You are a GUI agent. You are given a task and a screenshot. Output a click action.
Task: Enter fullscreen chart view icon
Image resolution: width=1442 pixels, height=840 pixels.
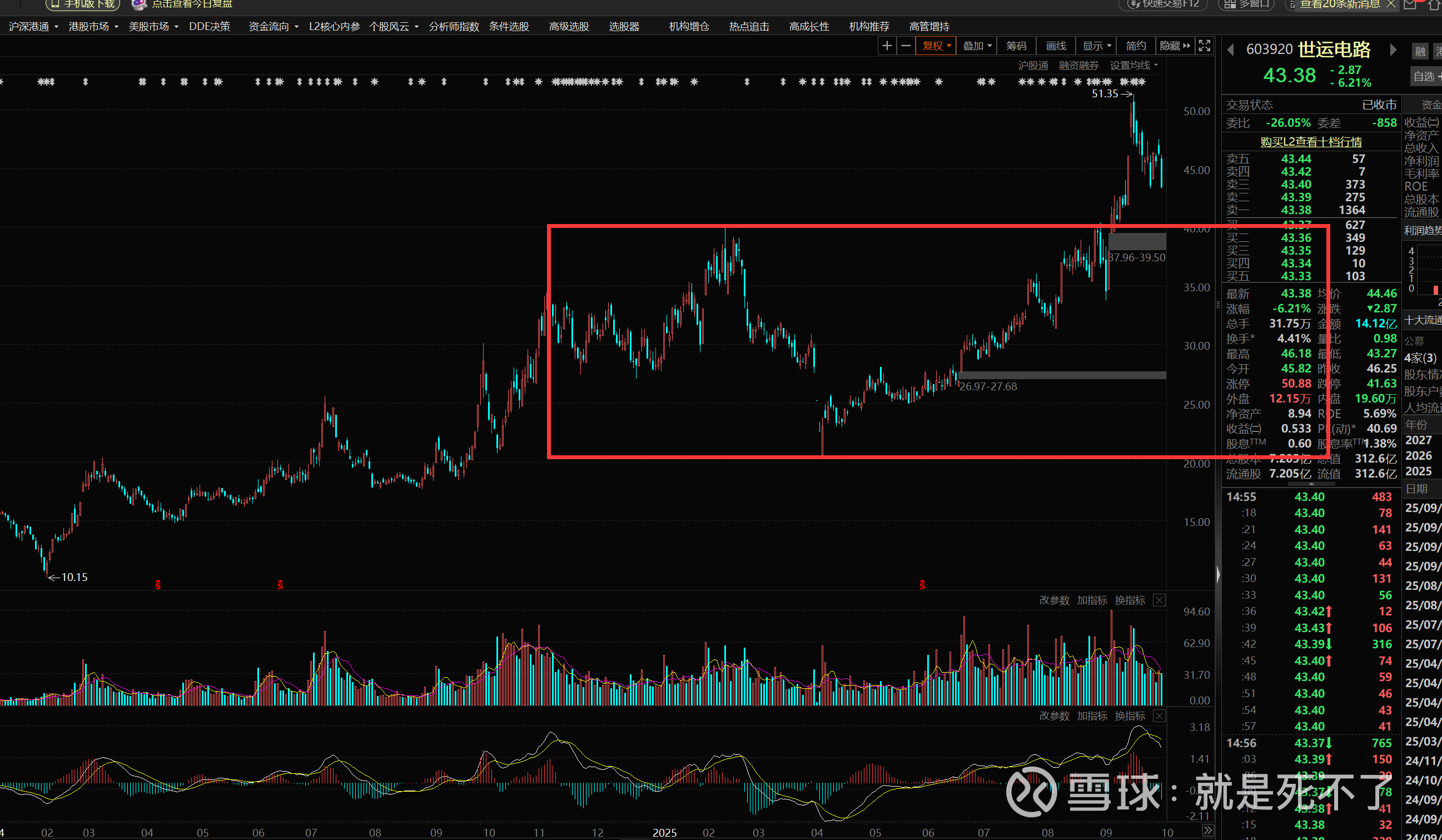tap(1204, 46)
